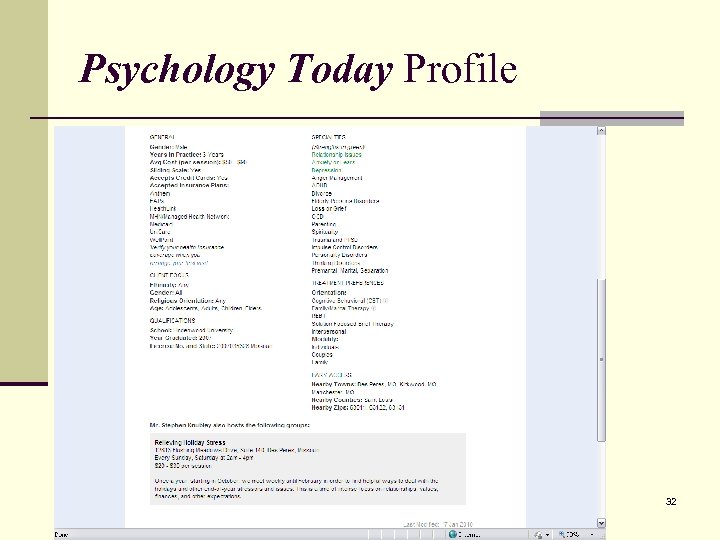The height and width of the screenshot is (540, 720).
Task: Click the zoom magnifier icon in status bar
Action: [x=561, y=534]
